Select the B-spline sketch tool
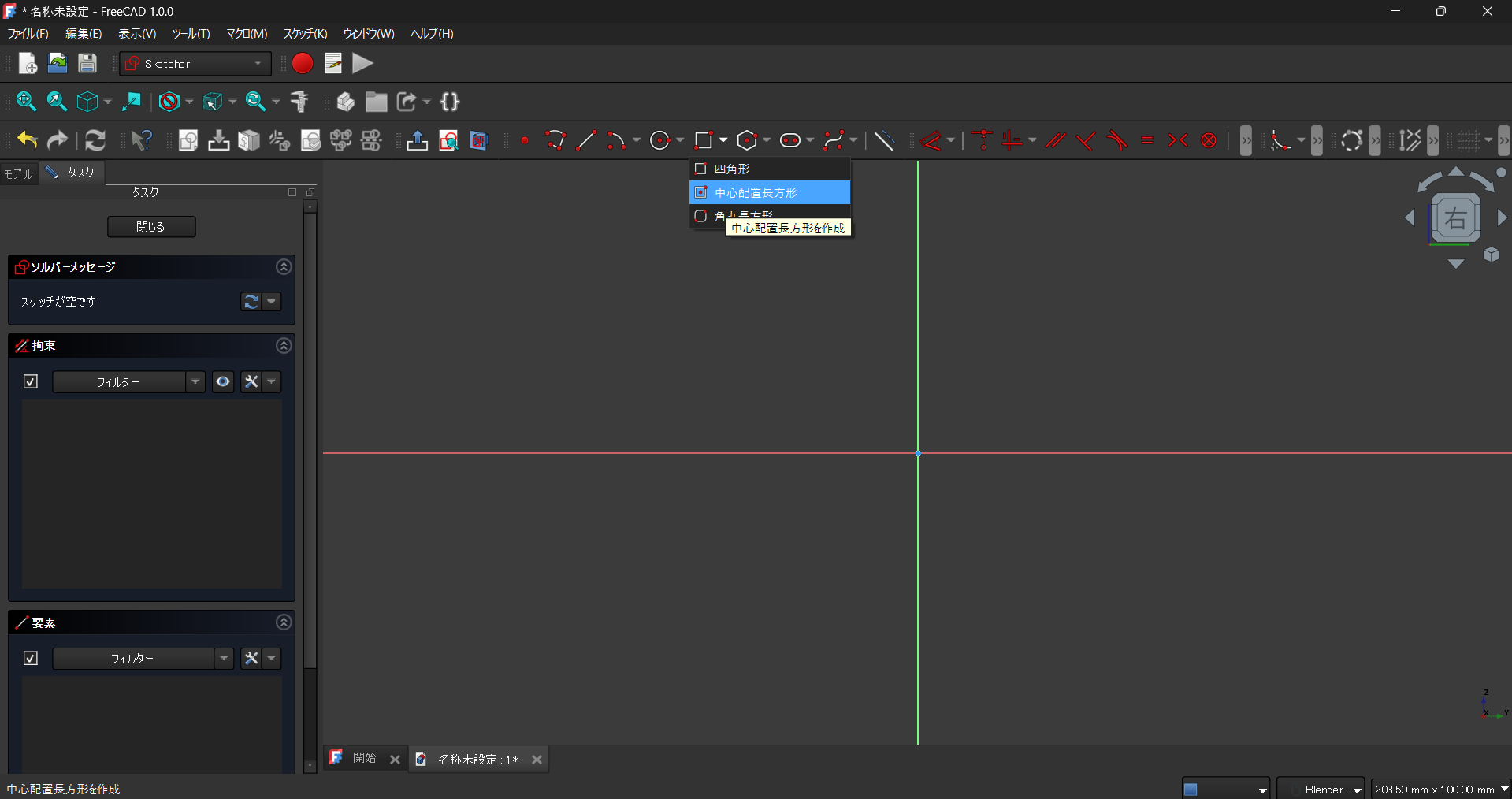 coord(834,140)
